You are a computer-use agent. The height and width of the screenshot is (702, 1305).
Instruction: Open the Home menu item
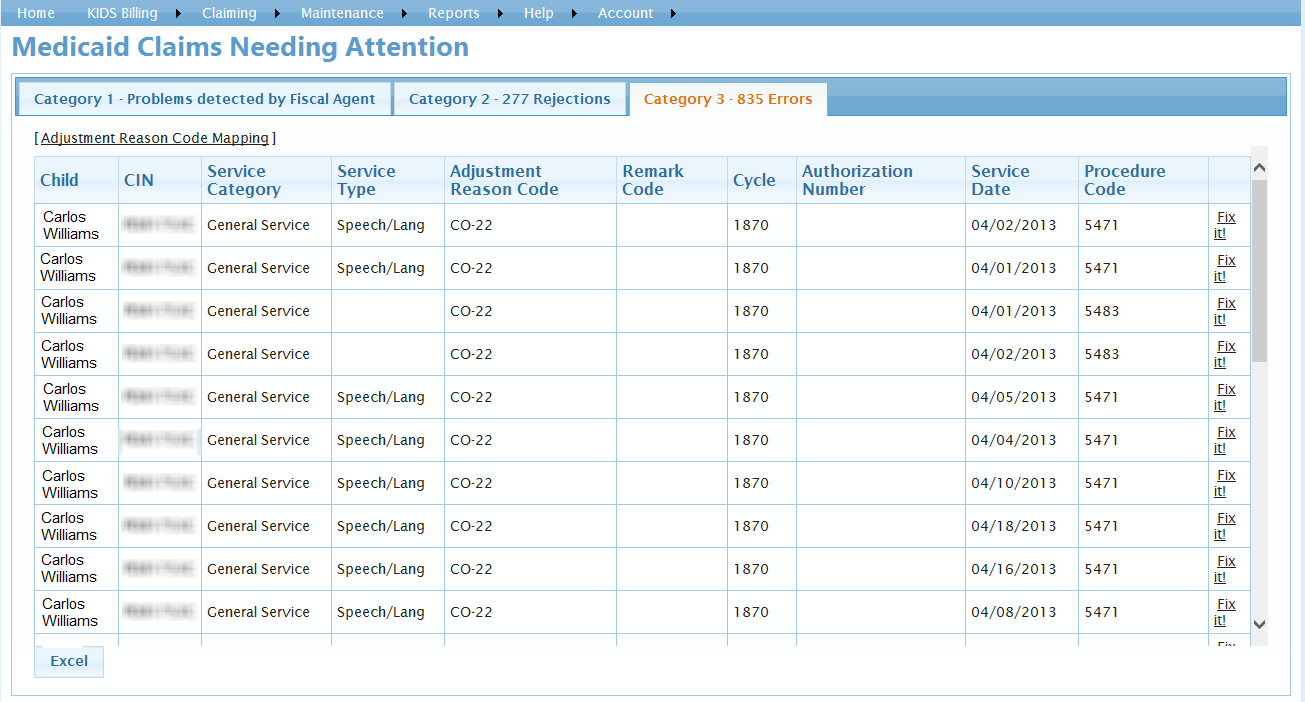click(36, 13)
